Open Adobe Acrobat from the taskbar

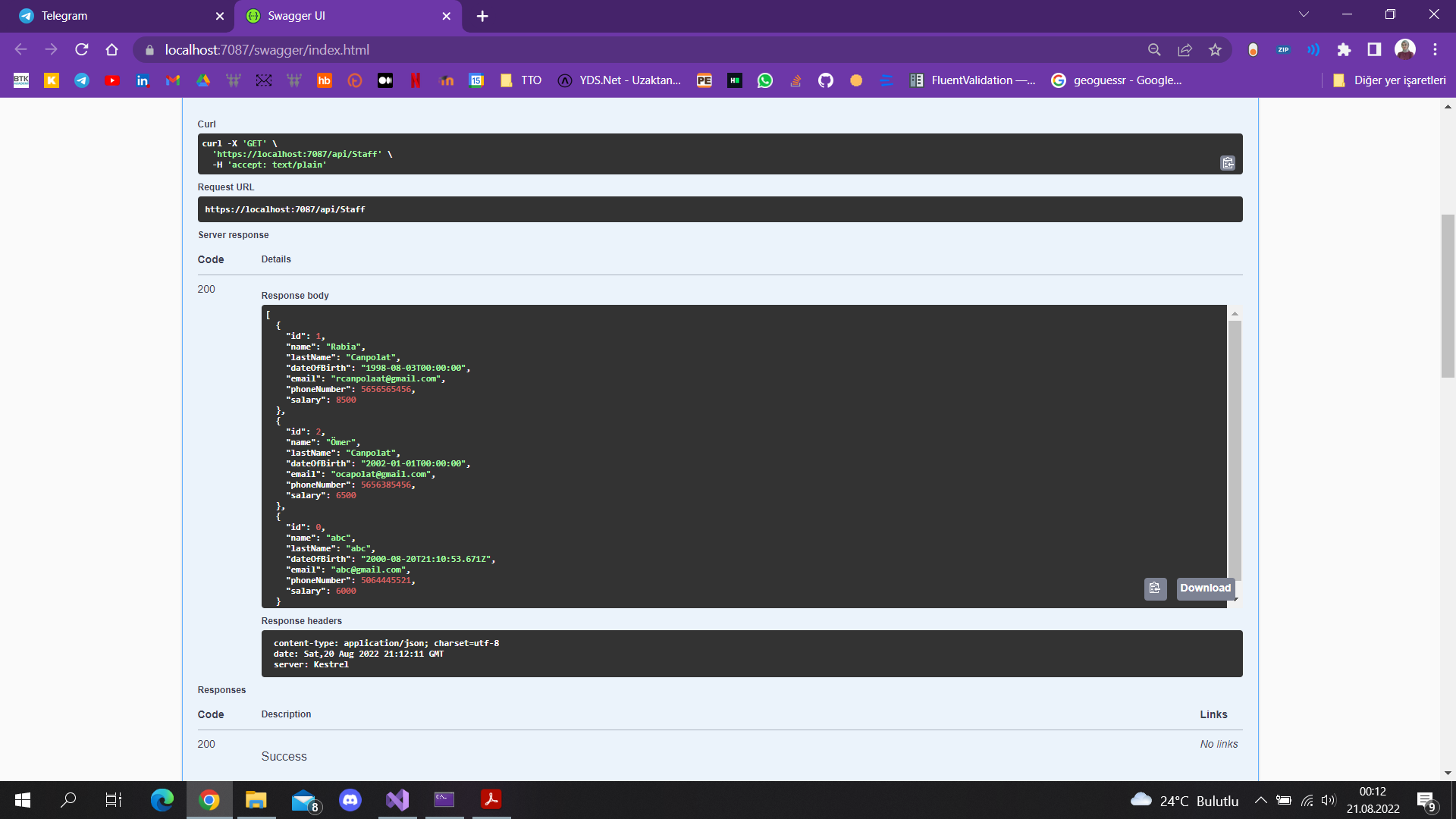(491, 800)
